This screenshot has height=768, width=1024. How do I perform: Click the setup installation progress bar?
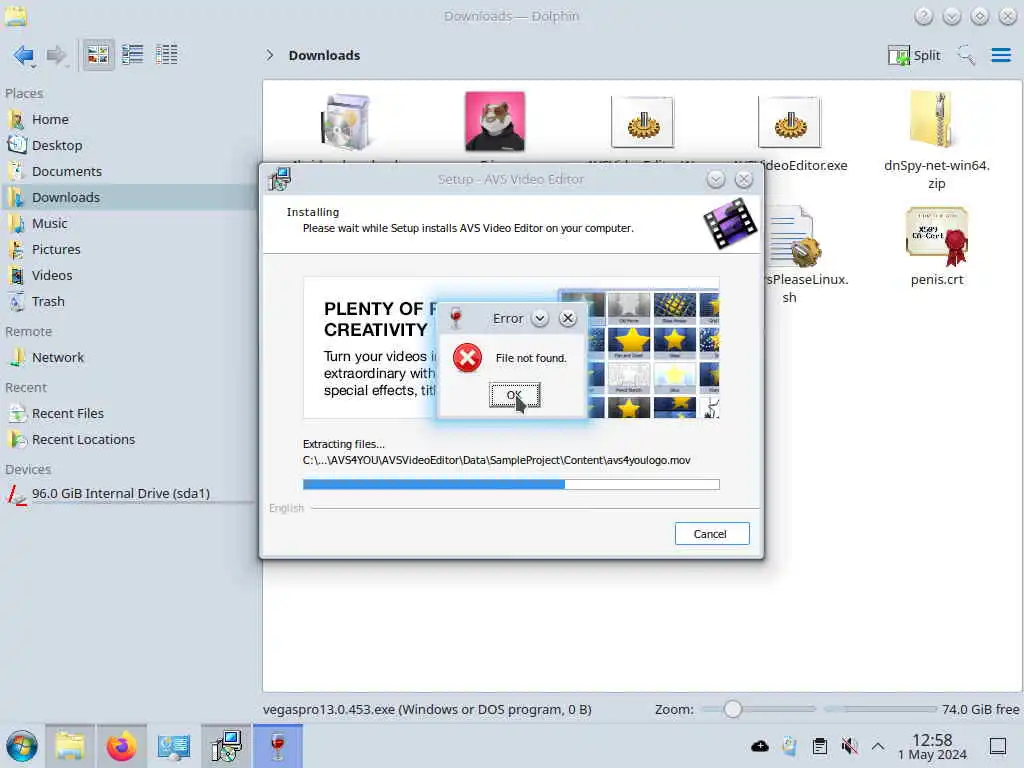click(511, 485)
